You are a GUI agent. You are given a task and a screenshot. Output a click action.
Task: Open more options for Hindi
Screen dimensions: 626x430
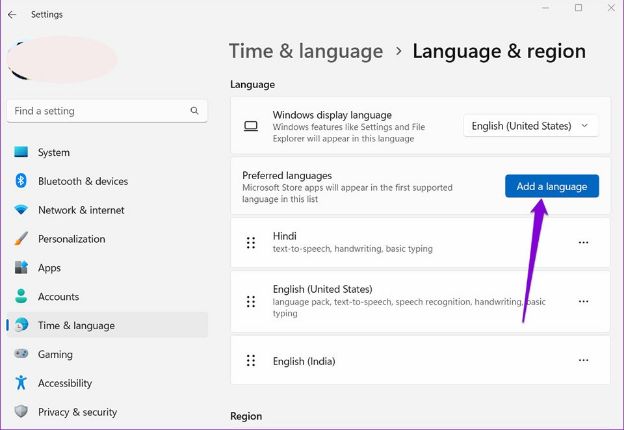[583, 242]
